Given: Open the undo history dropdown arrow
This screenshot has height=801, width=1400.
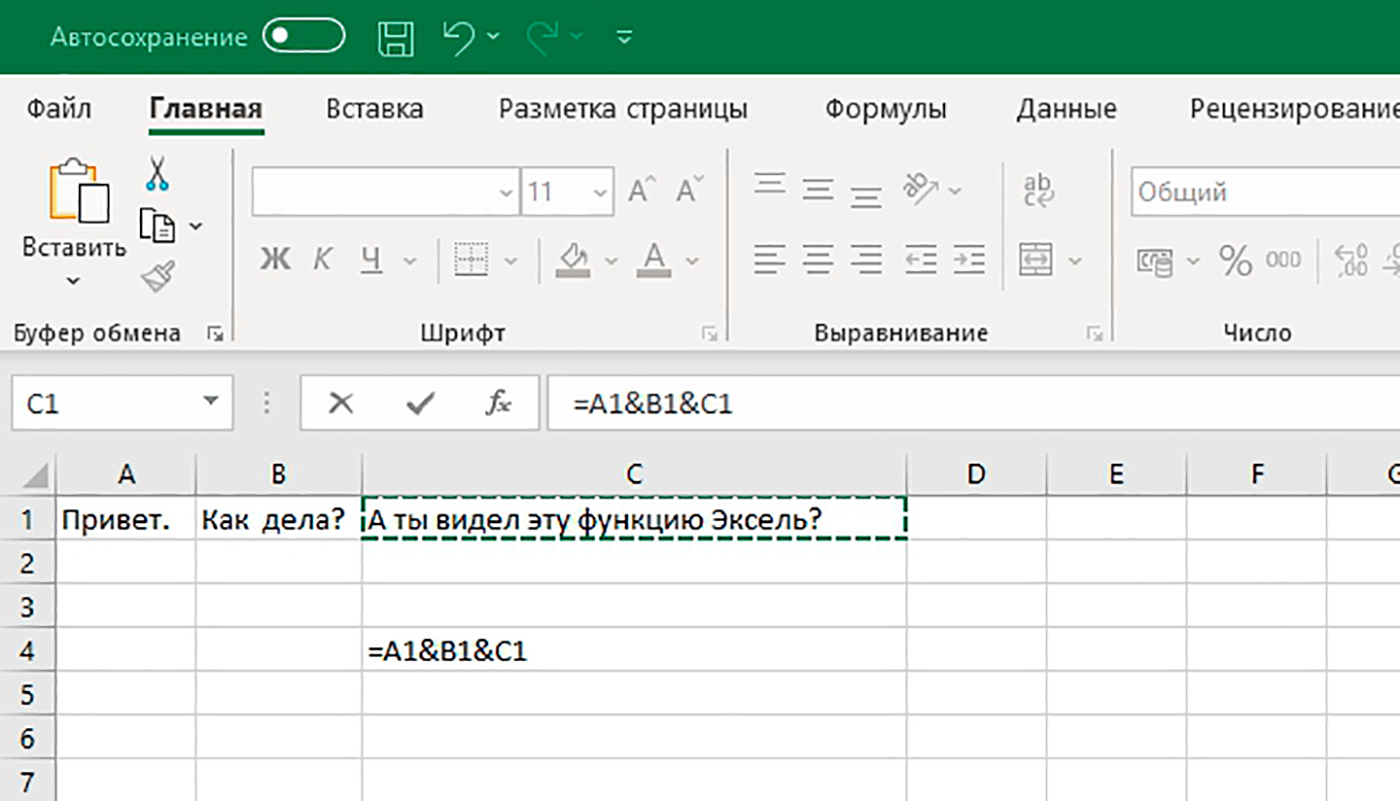Looking at the screenshot, I should 494,38.
